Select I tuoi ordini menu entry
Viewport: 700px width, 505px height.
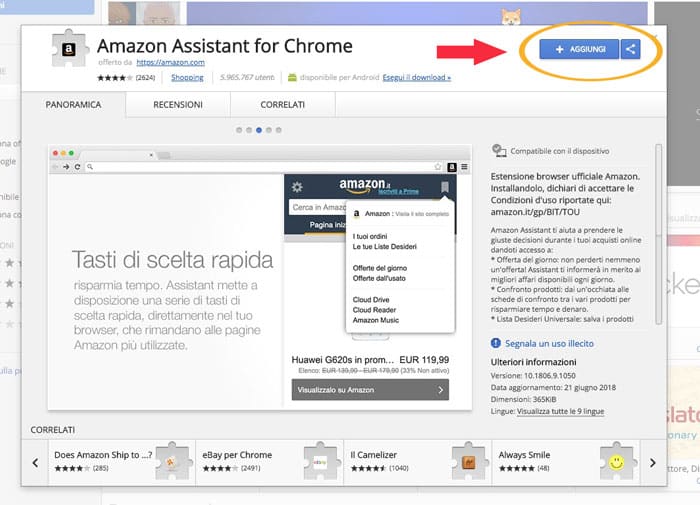[370, 236]
